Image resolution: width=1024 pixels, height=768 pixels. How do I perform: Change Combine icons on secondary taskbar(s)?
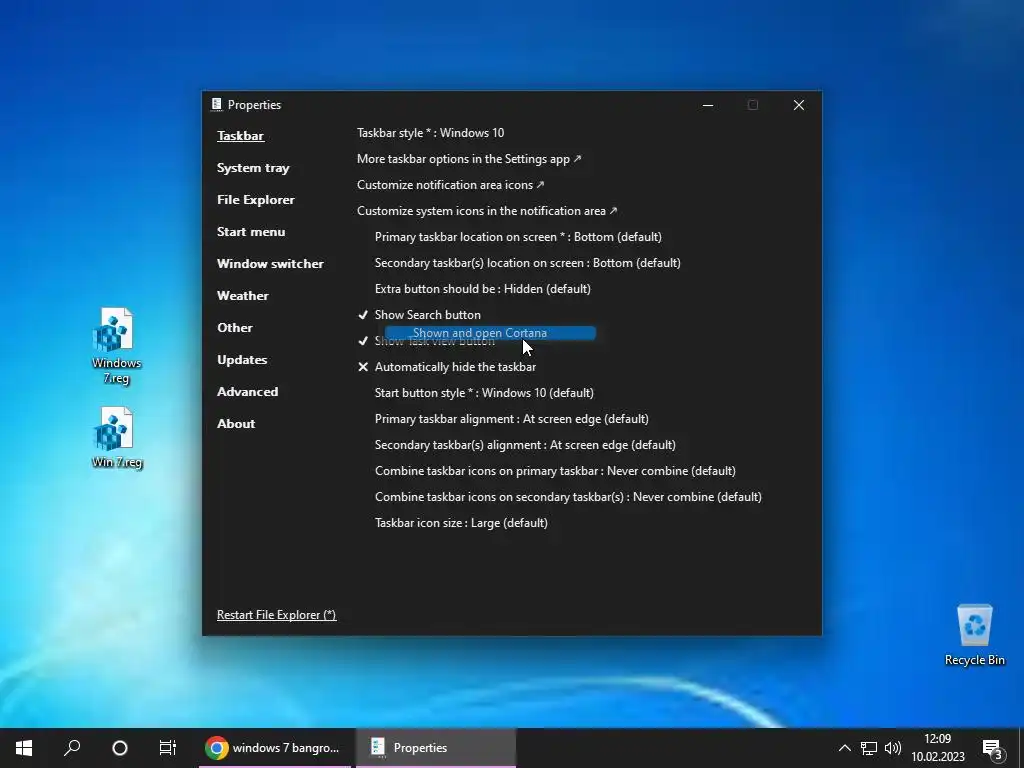pos(568,497)
